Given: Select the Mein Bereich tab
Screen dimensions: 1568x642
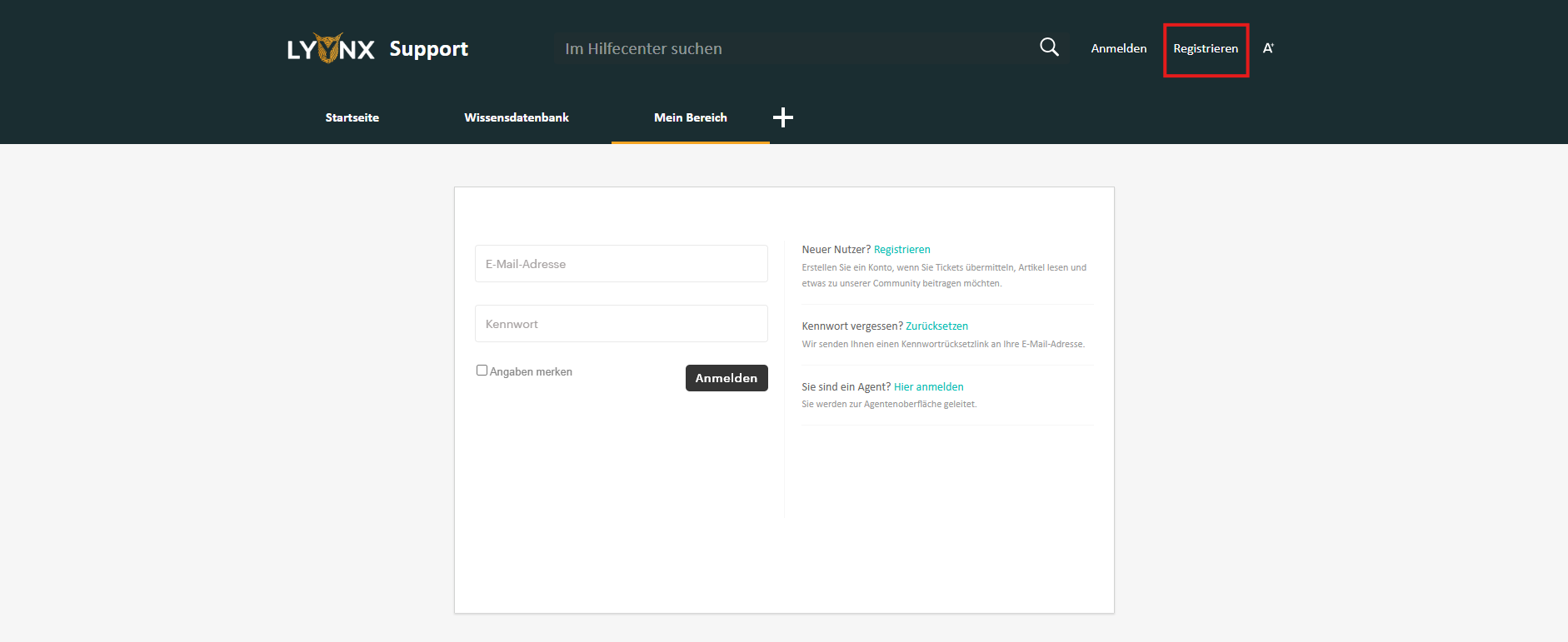Looking at the screenshot, I should click(x=690, y=117).
